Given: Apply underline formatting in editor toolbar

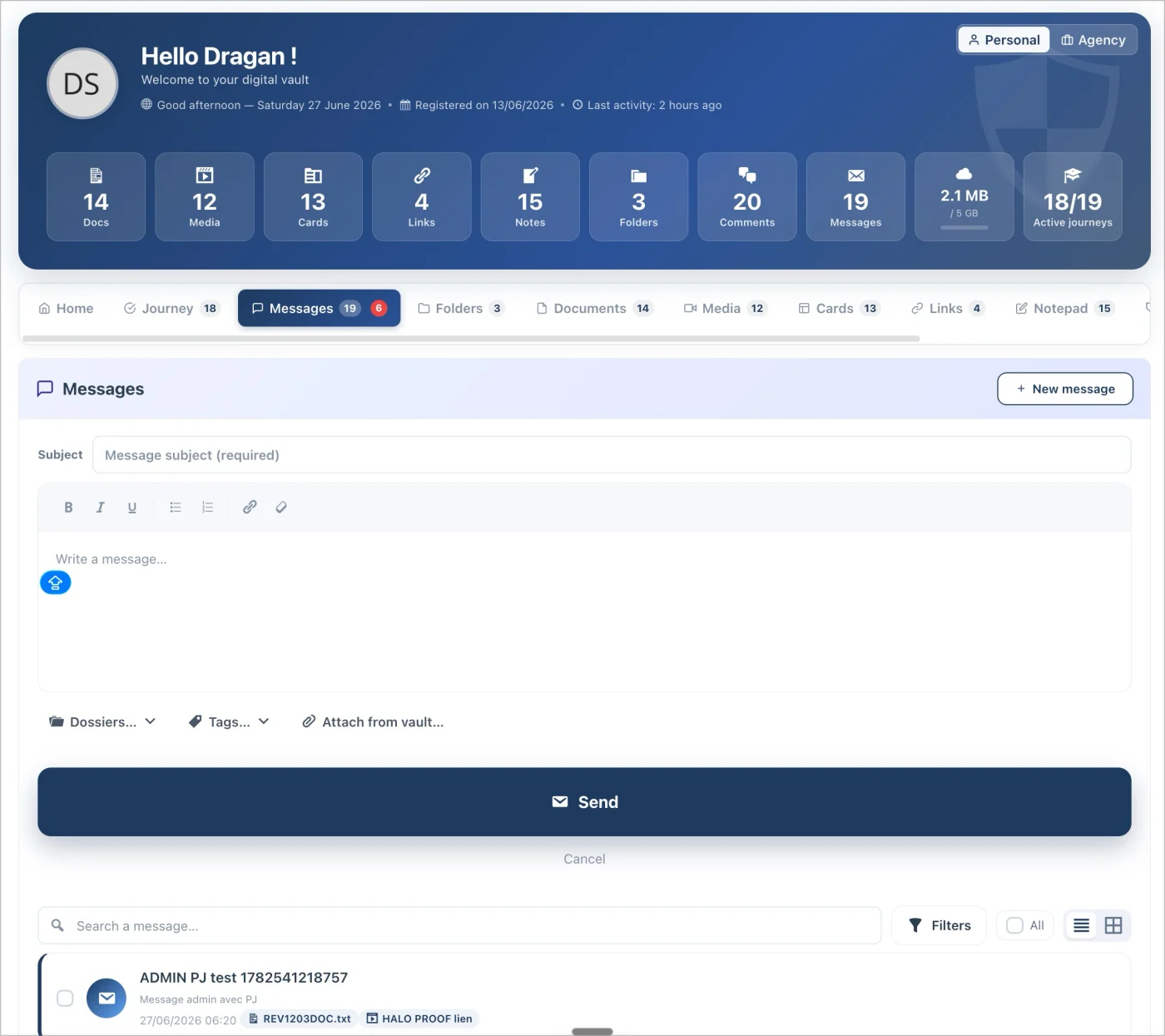Looking at the screenshot, I should [131, 507].
